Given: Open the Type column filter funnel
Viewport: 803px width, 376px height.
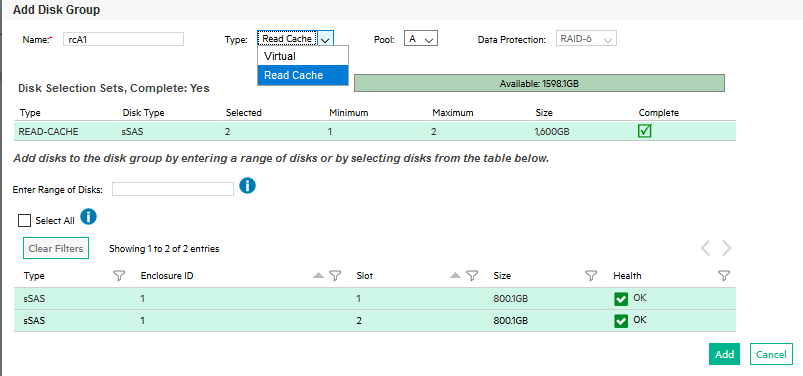Looking at the screenshot, I should pos(119,276).
